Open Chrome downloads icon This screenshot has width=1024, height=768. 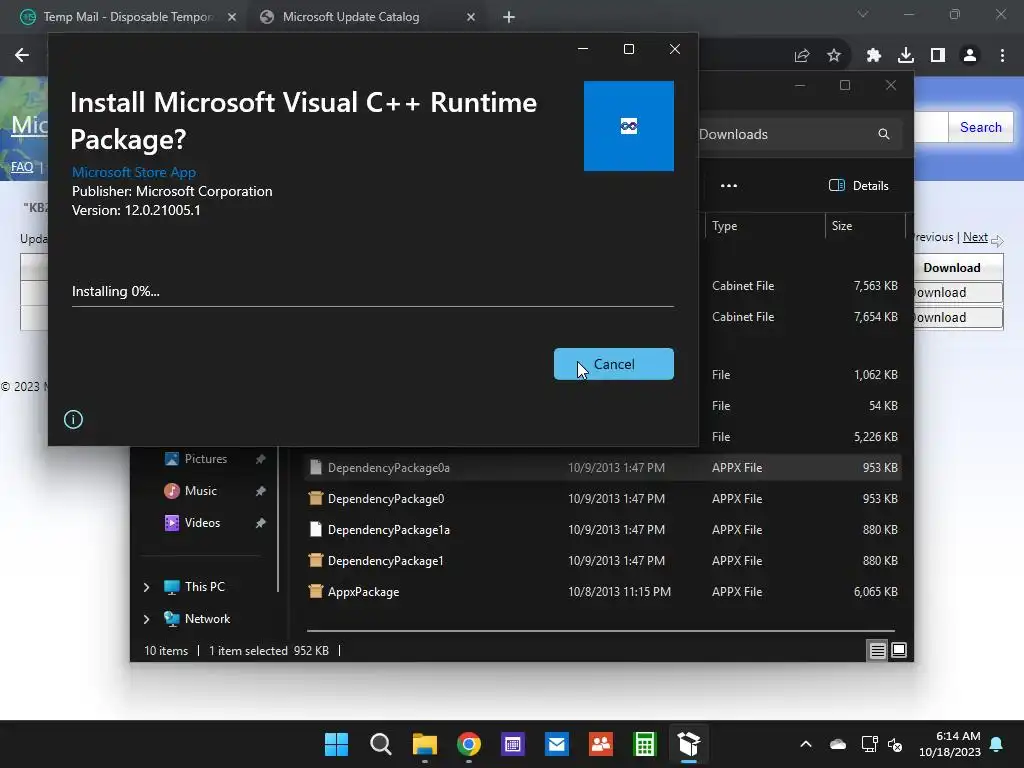[x=905, y=56]
